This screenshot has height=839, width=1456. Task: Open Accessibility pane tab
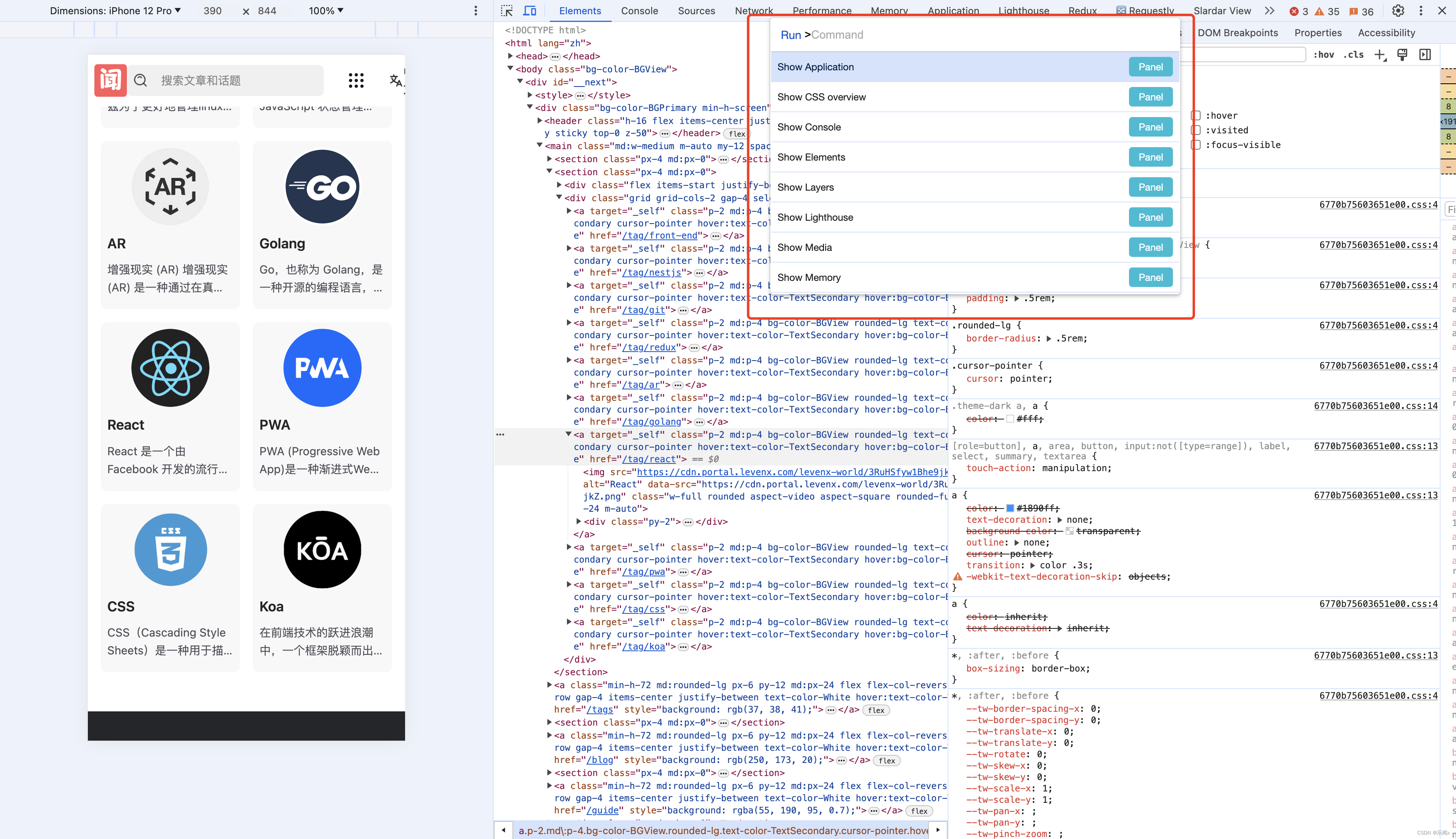coord(1386,33)
